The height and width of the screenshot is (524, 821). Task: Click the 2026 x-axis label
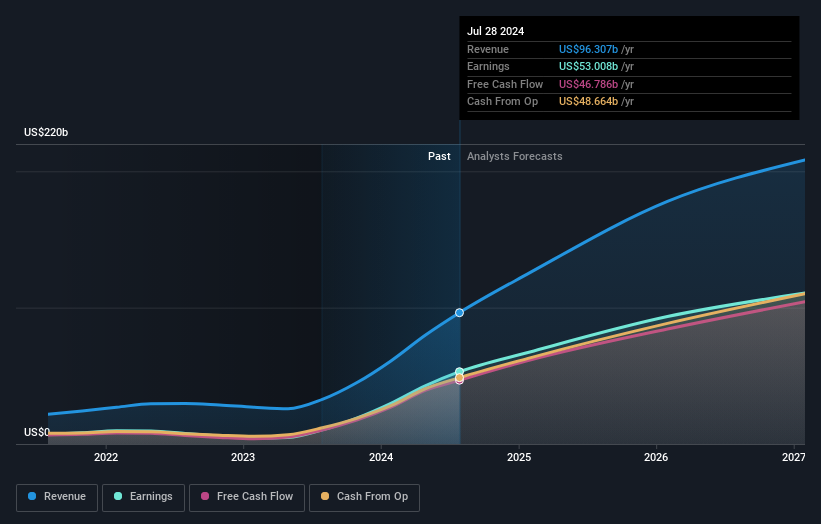(656, 457)
